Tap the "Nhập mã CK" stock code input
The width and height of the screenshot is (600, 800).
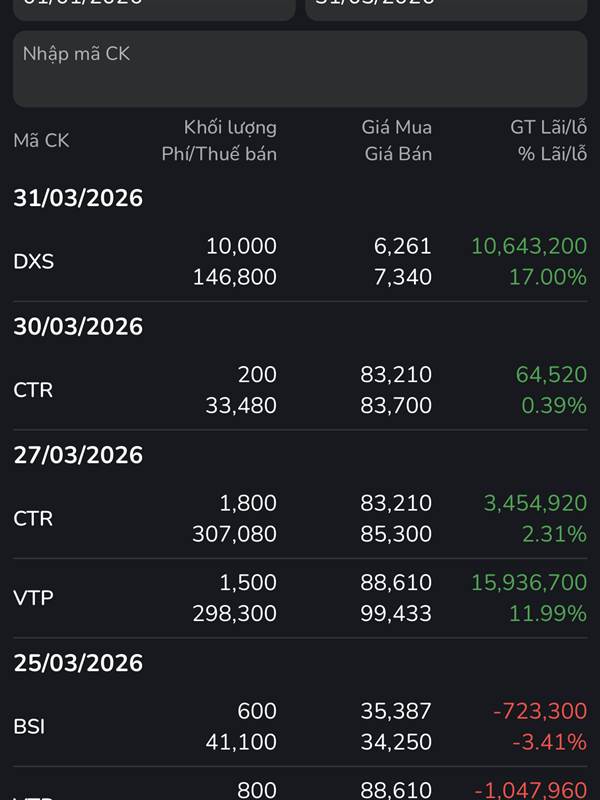pyautogui.click(x=300, y=68)
